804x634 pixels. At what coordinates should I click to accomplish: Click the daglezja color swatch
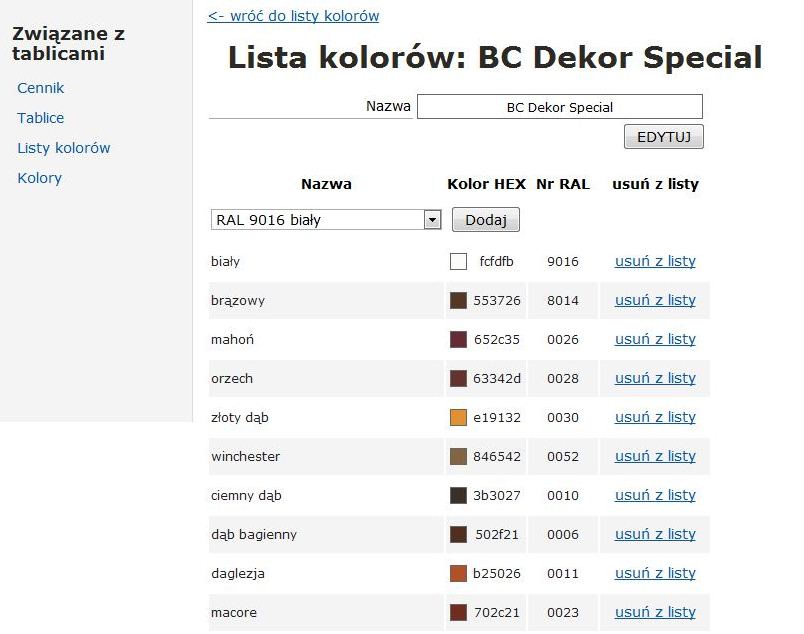point(458,574)
